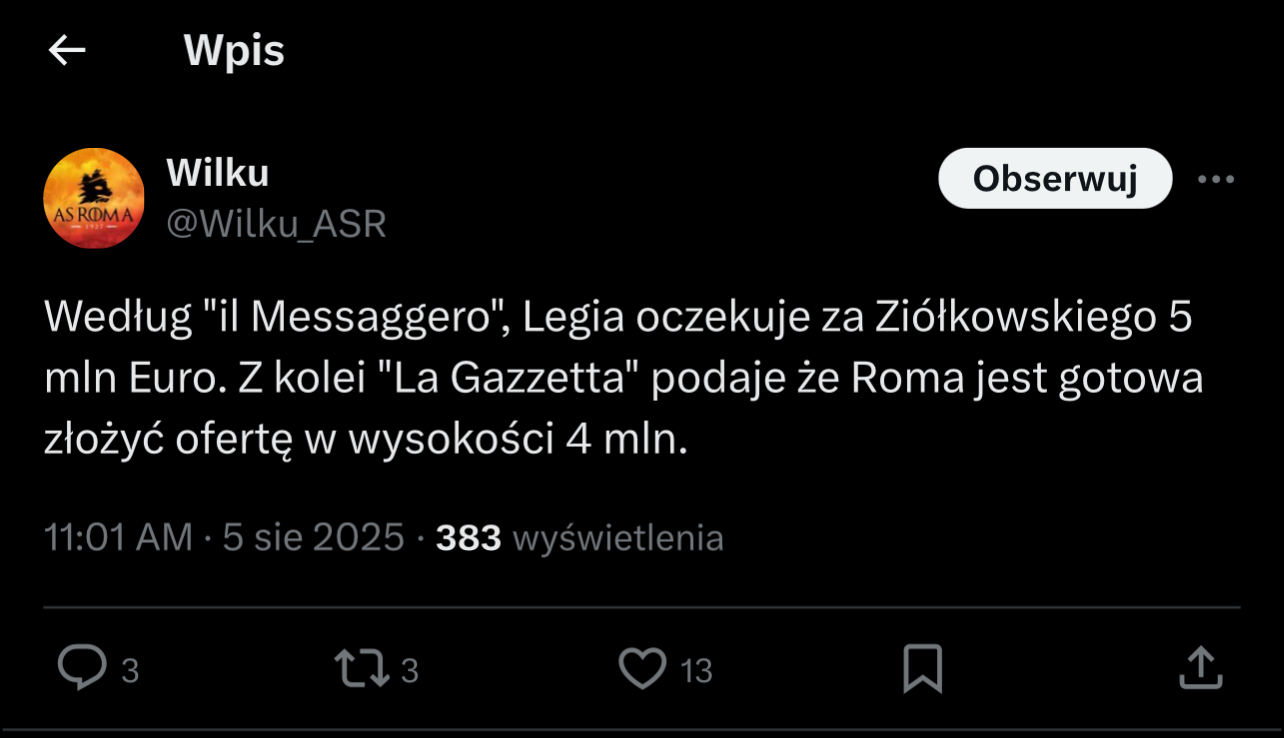
Task: Like the post with the heart icon
Action: click(642, 668)
